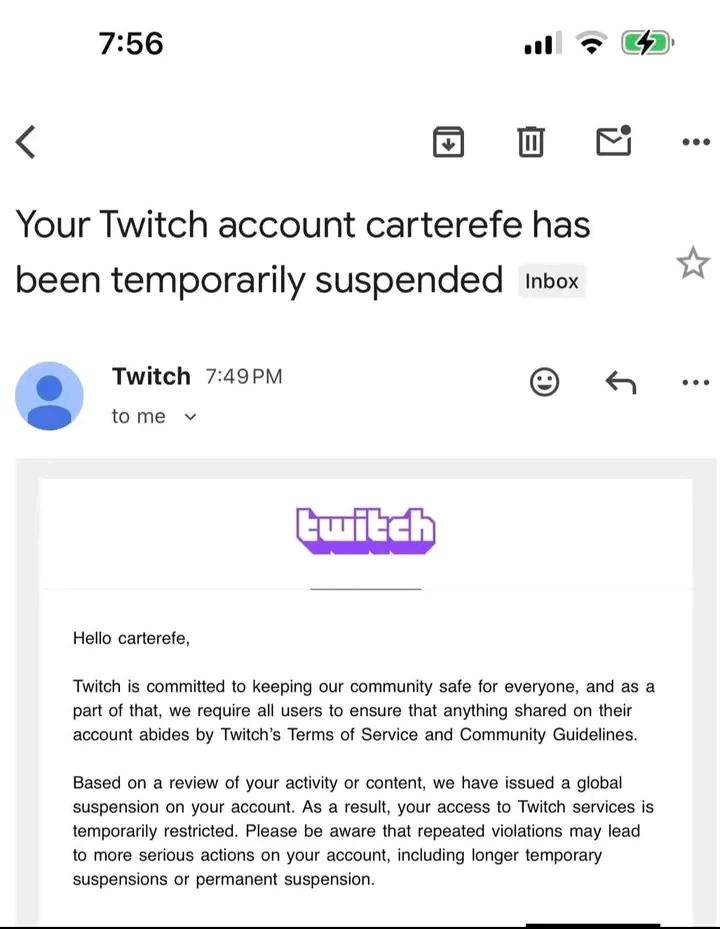The width and height of the screenshot is (720, 929).
Task: Open message-level more options menu
Action: pyautogui.click(x=694, y=381)
